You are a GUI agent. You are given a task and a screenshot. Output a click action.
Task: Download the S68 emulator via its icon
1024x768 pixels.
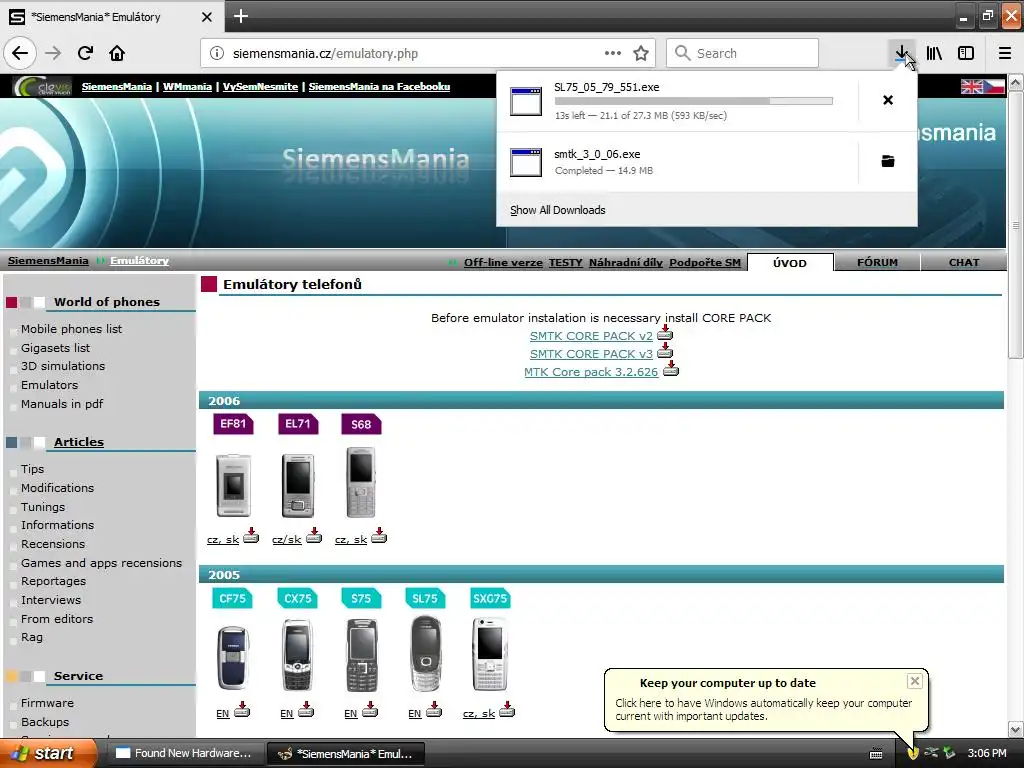click(379, 536)
